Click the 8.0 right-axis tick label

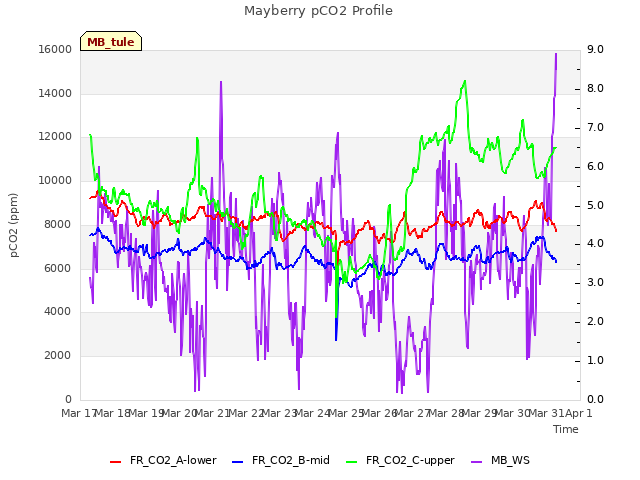pyautogui.click(x=595, y=89)
